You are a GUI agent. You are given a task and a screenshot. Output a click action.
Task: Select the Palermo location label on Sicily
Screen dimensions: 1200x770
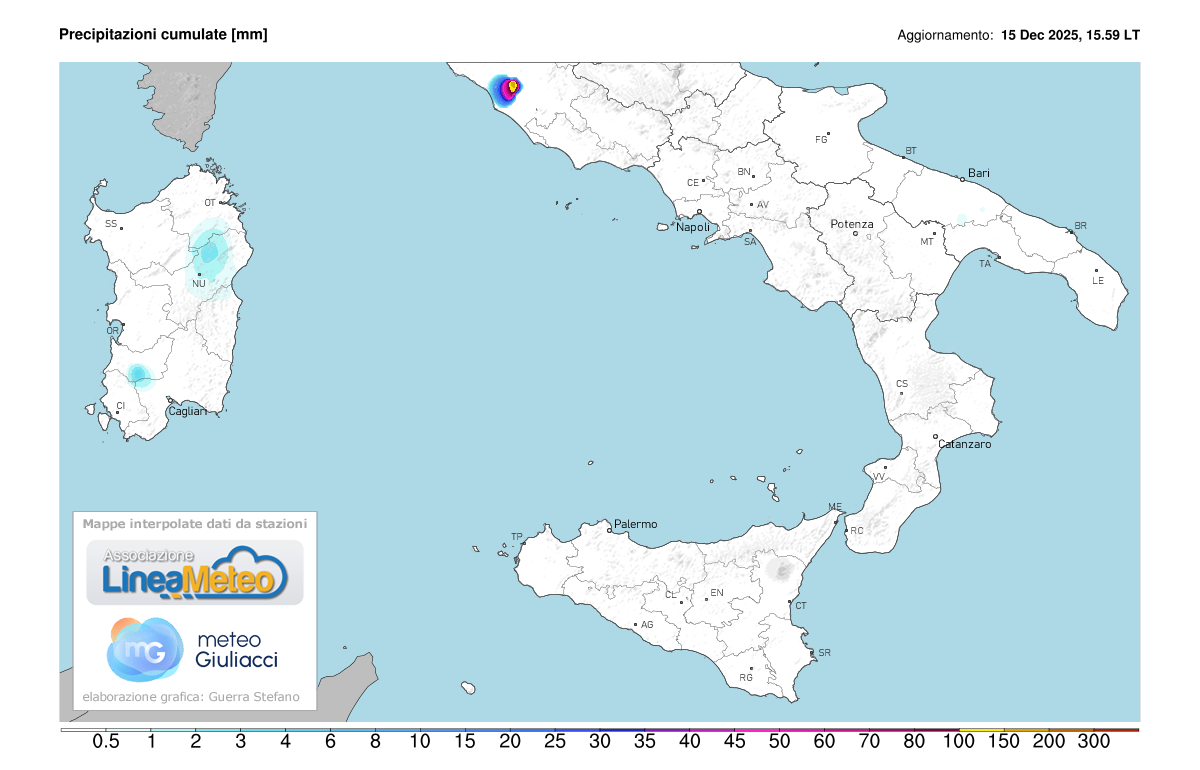pos(636,523)
